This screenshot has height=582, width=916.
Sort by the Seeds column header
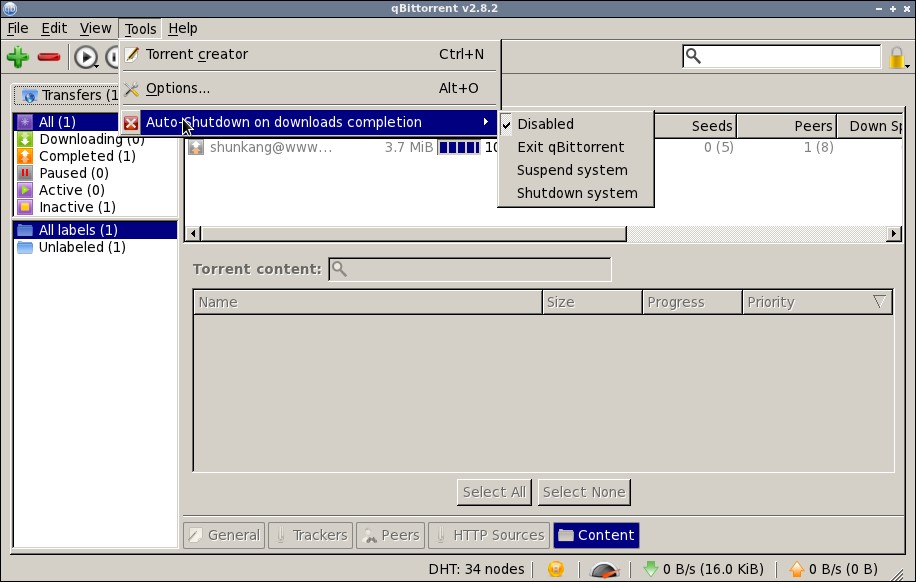695,126
